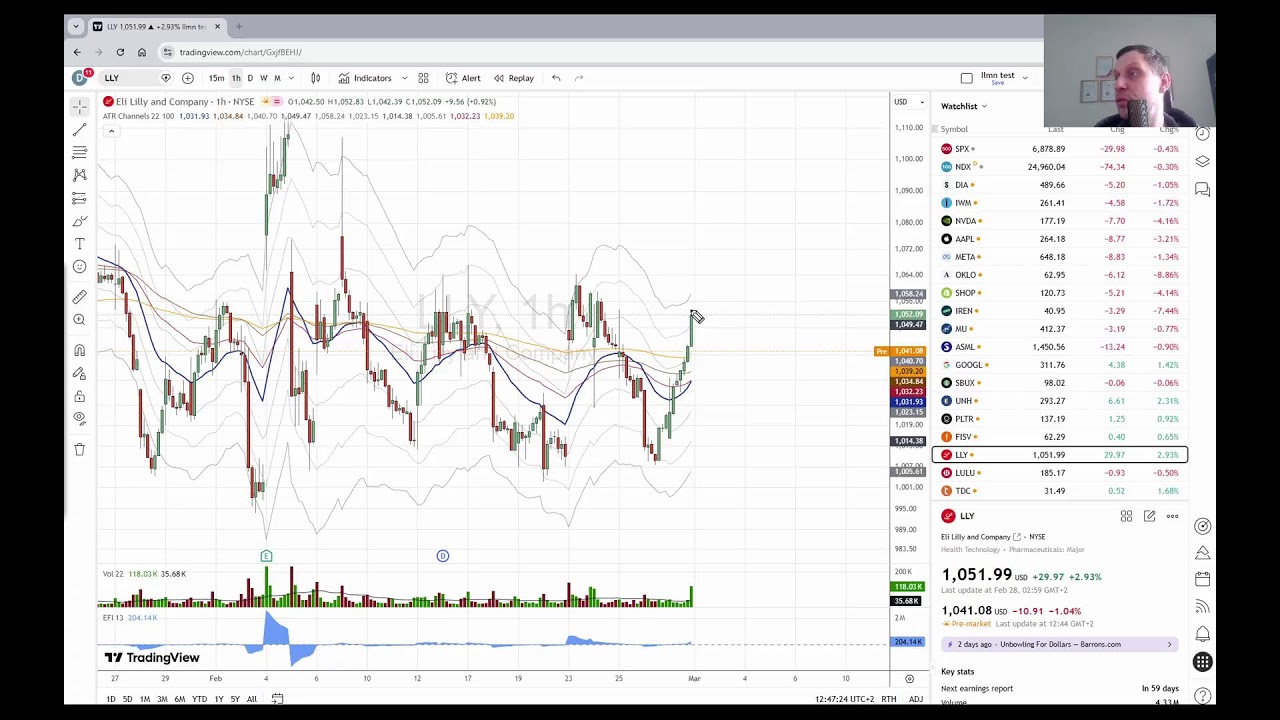The image size is (1280, 720).
Task: Toggle lock all drawings
Action: click(x=79, y=396)
